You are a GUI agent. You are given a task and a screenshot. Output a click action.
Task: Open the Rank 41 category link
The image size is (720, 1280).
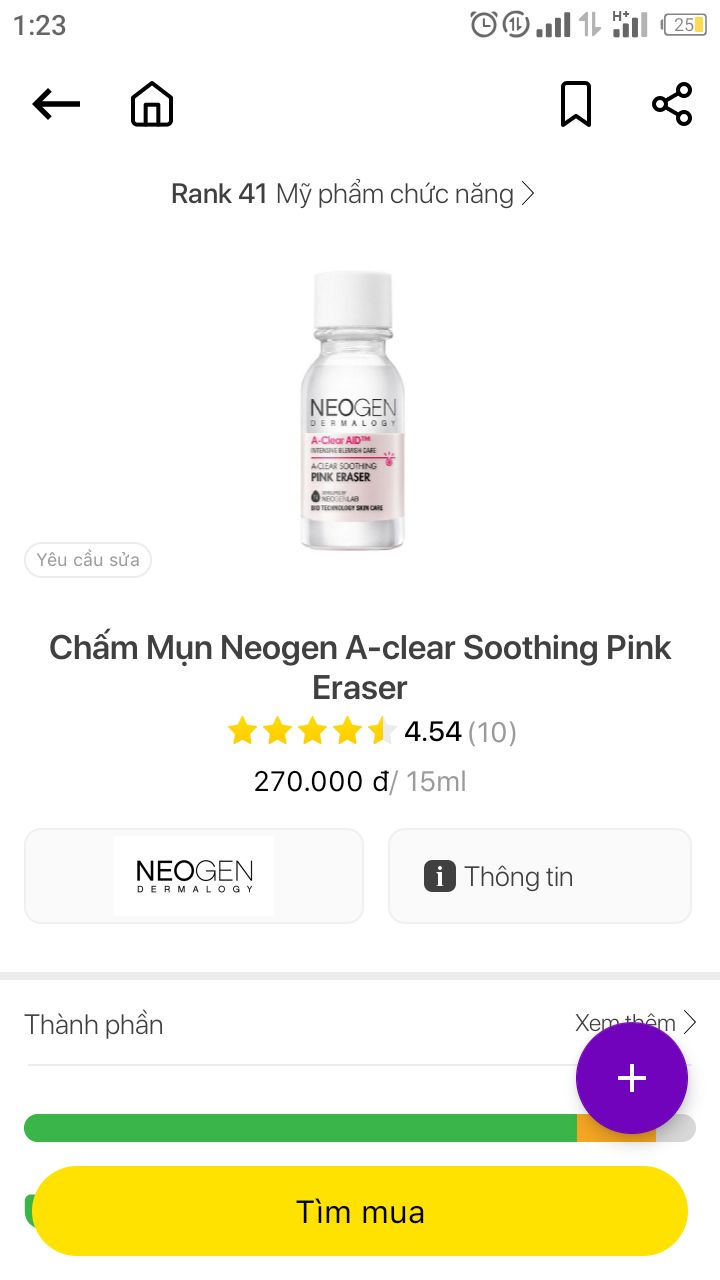[353, 193]
